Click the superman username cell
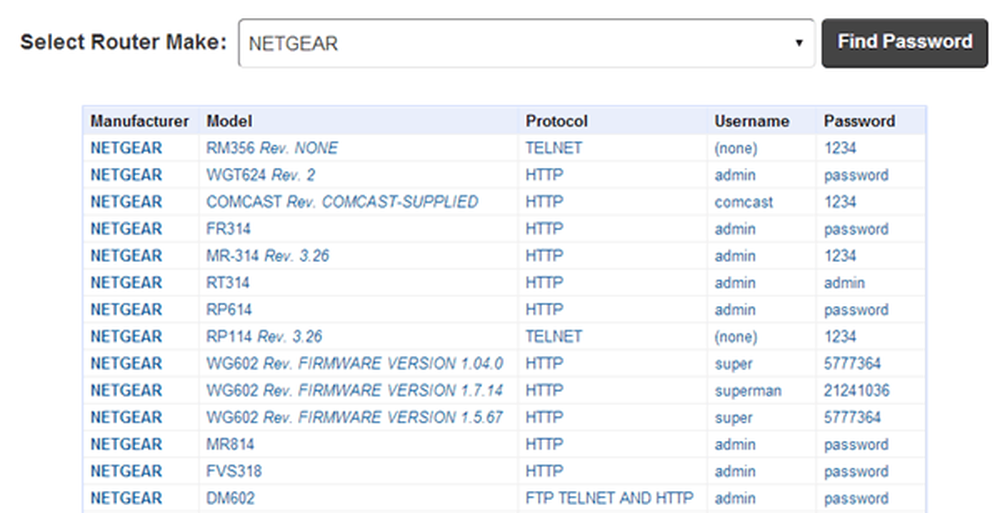1000x513 pixels. [x=747, y=390]
